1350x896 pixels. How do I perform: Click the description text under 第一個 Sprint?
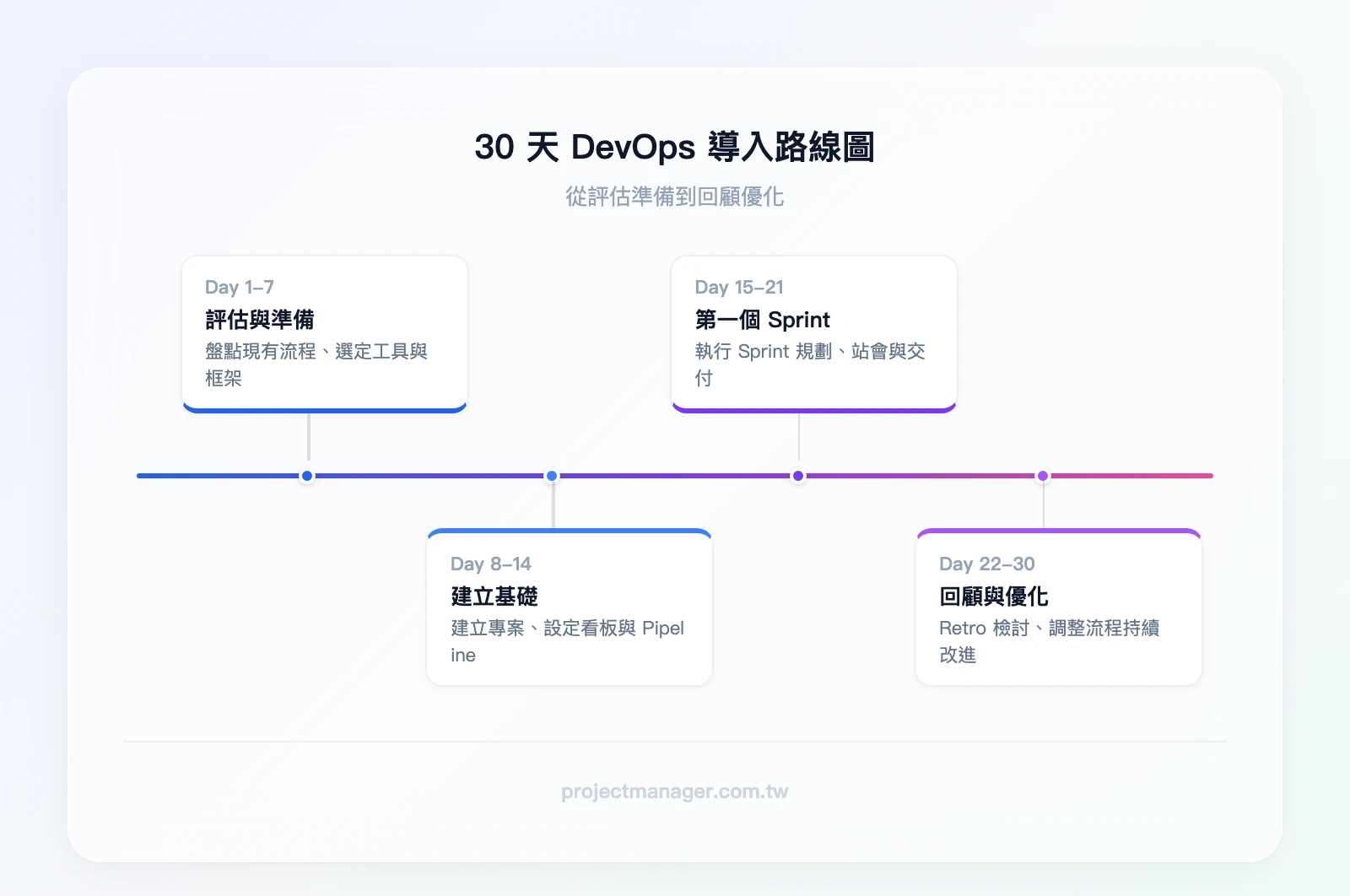[x=808, y=364]
